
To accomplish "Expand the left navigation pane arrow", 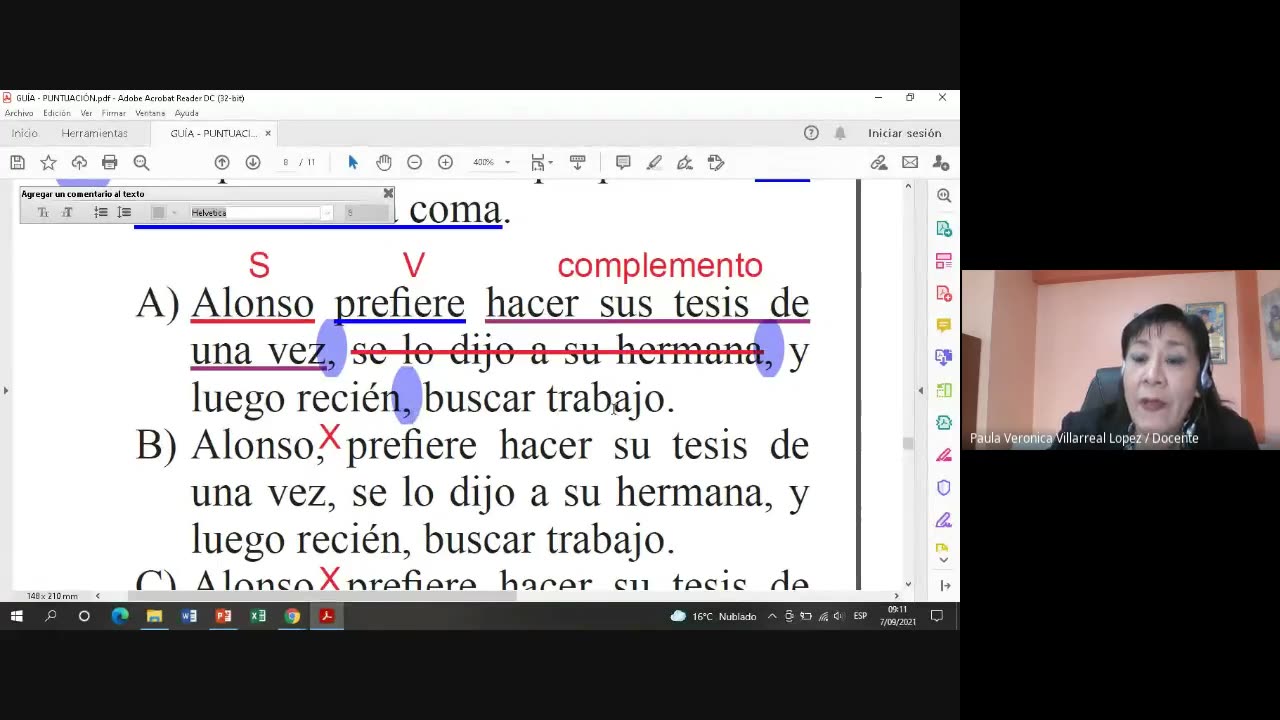I will (6, 391).
